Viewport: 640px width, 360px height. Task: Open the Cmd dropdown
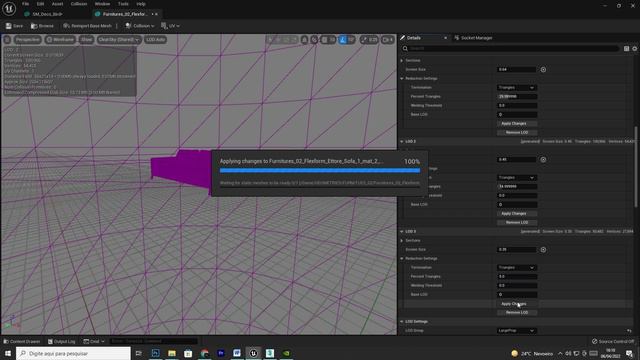[x=93, y=341]
